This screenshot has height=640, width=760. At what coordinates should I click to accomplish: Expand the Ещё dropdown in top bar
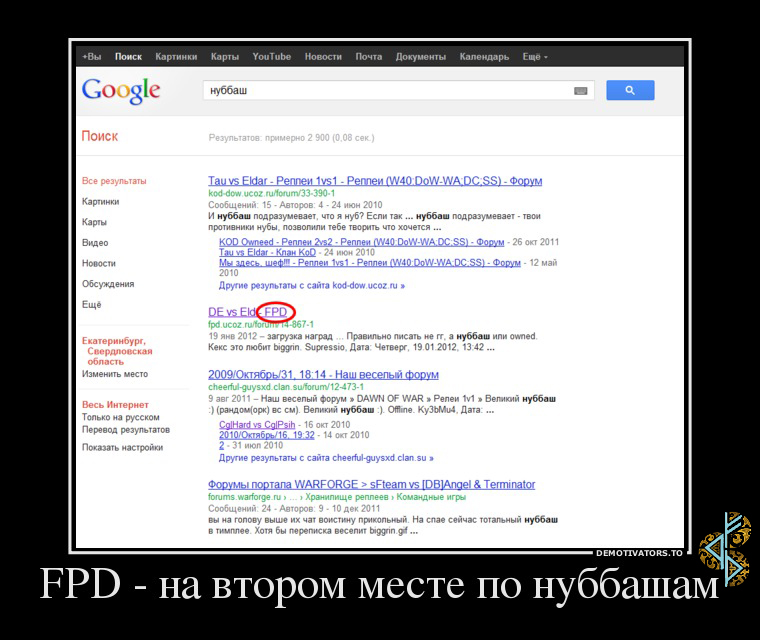coord(535,57)
